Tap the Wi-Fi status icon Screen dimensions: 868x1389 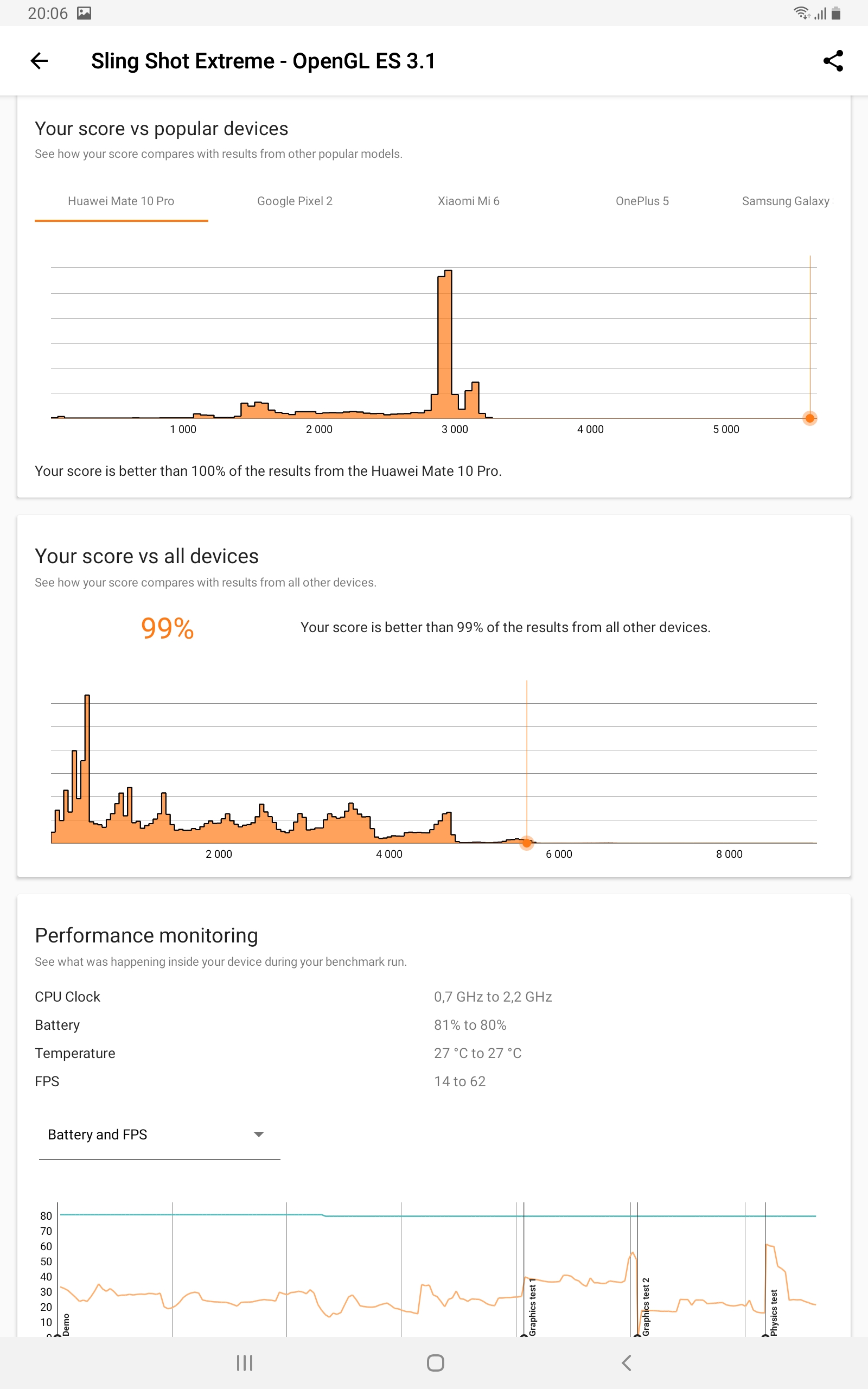tap(801, 12)
